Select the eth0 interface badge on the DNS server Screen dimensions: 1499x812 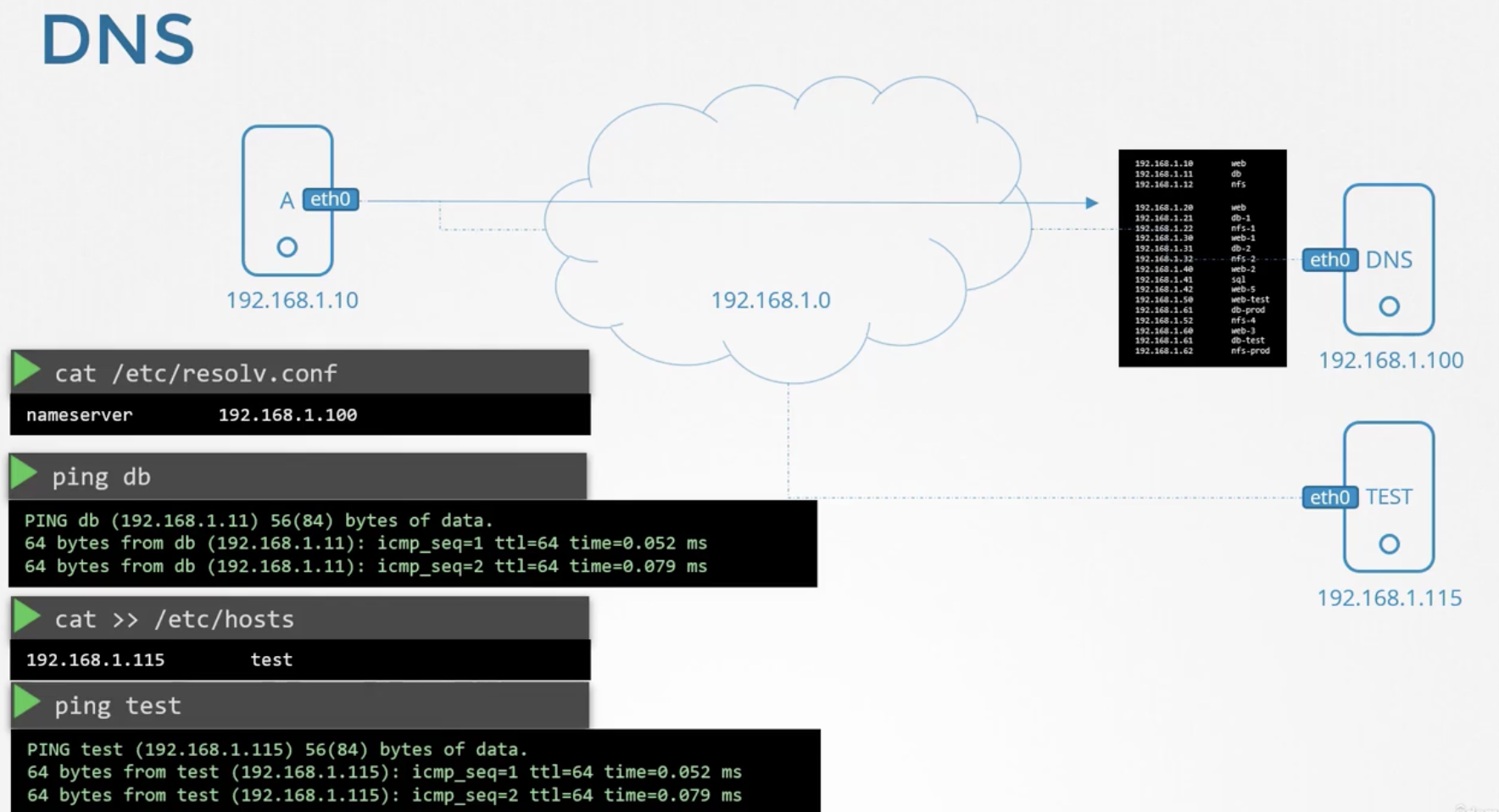pos(1330,259)
